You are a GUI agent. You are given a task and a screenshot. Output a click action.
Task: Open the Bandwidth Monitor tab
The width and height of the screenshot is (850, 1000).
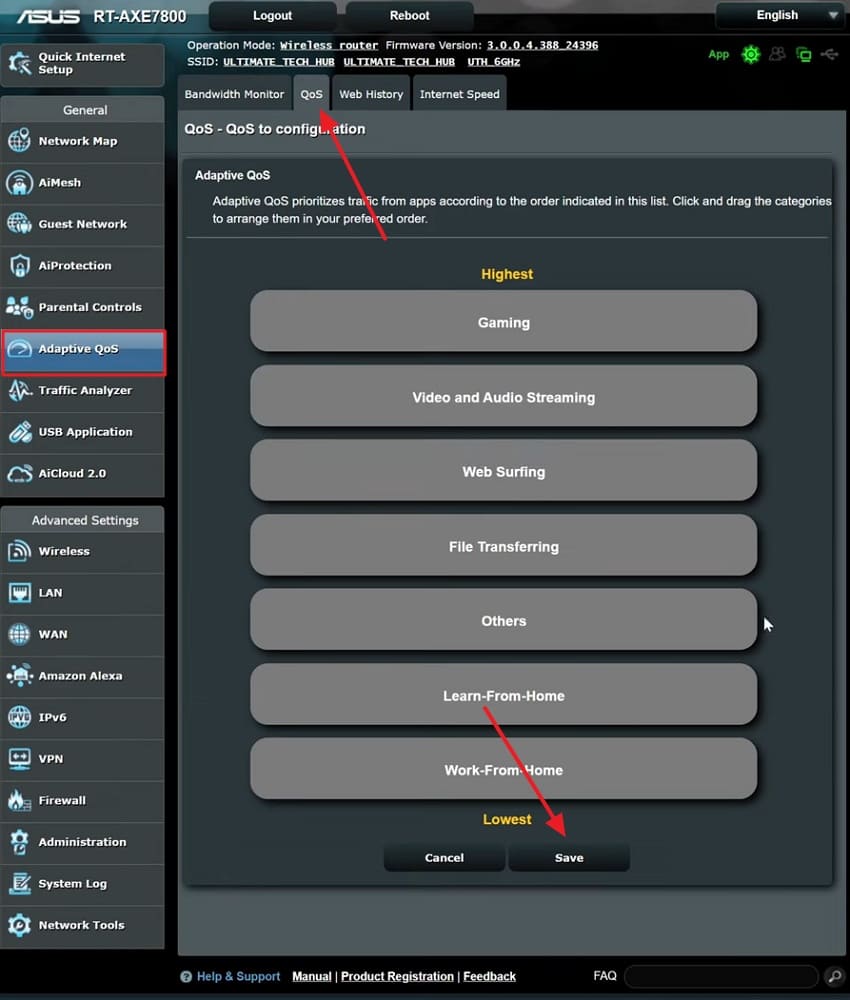(234, 93)
